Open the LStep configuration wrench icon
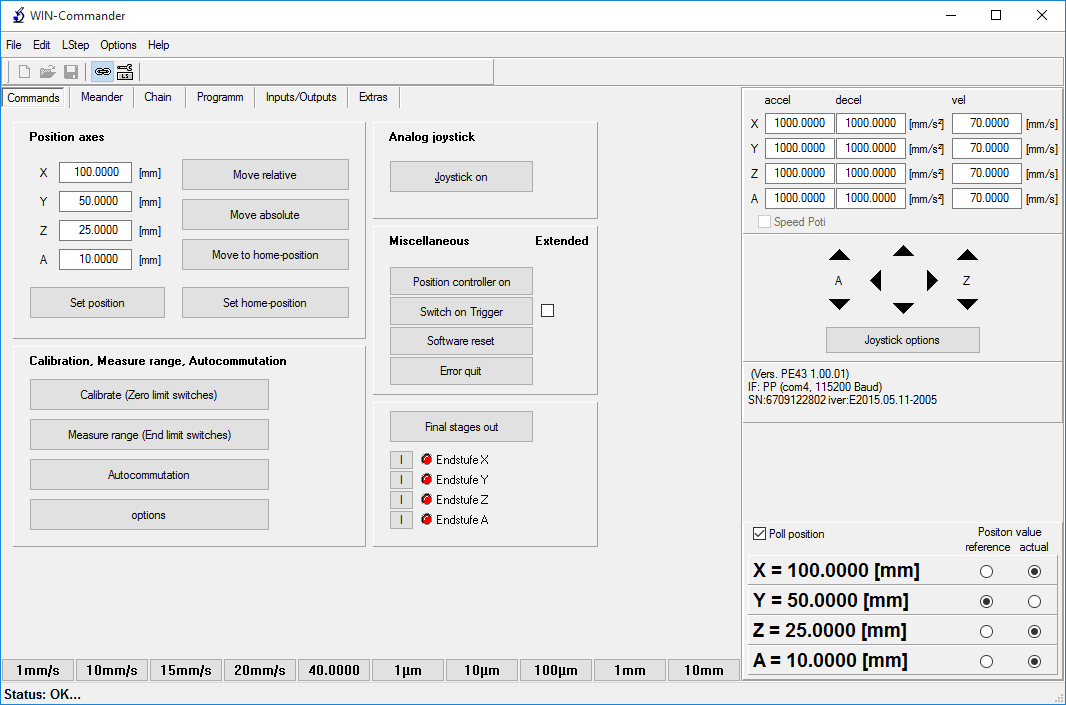 pos(125,72)
